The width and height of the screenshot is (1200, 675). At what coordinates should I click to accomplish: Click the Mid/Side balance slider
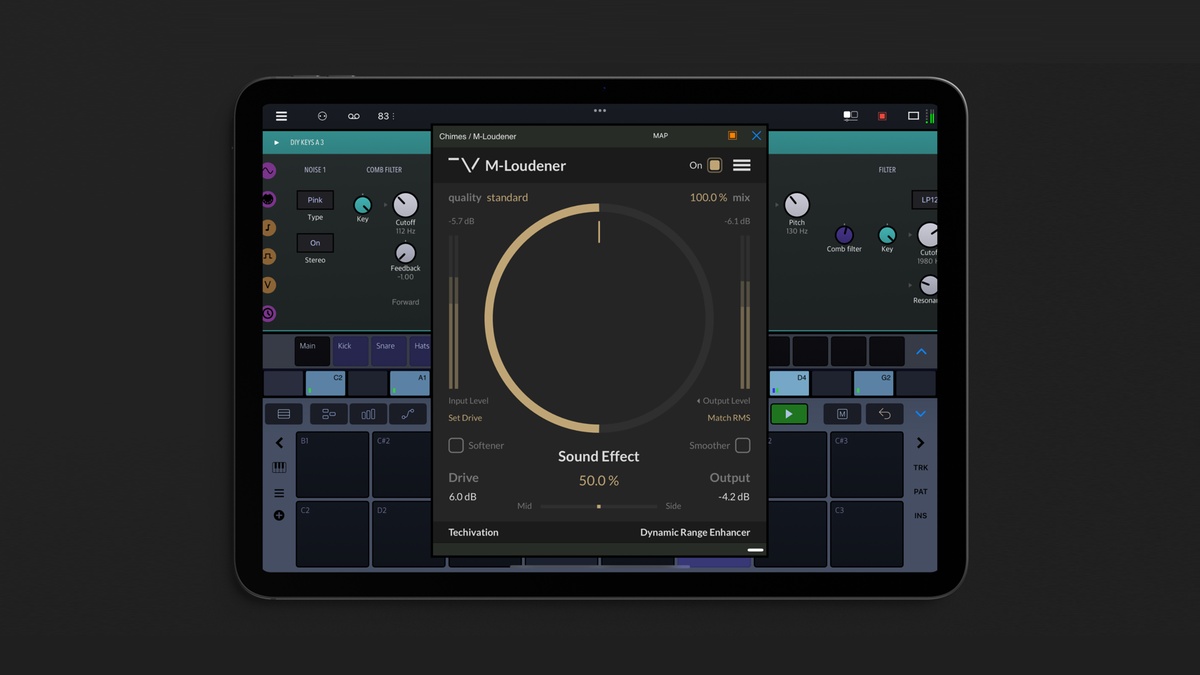[599, 506]
